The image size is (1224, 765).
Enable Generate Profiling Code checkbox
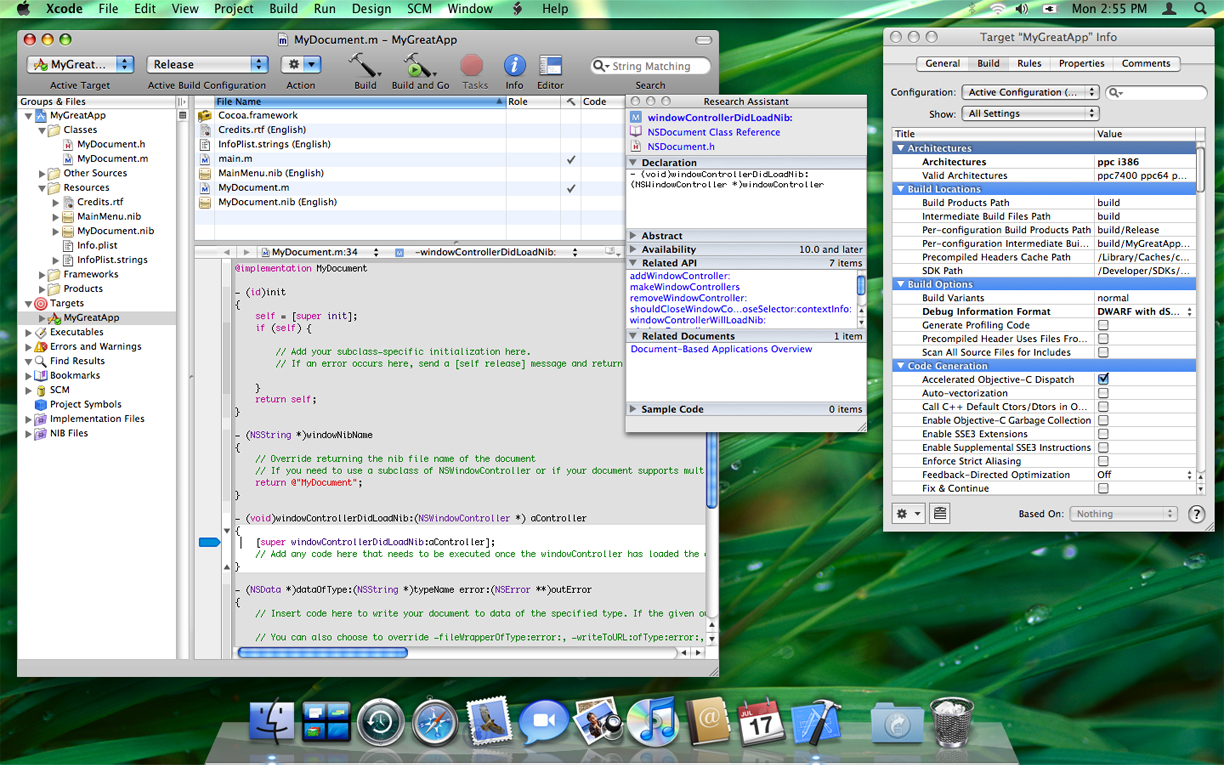(1103, 325)
